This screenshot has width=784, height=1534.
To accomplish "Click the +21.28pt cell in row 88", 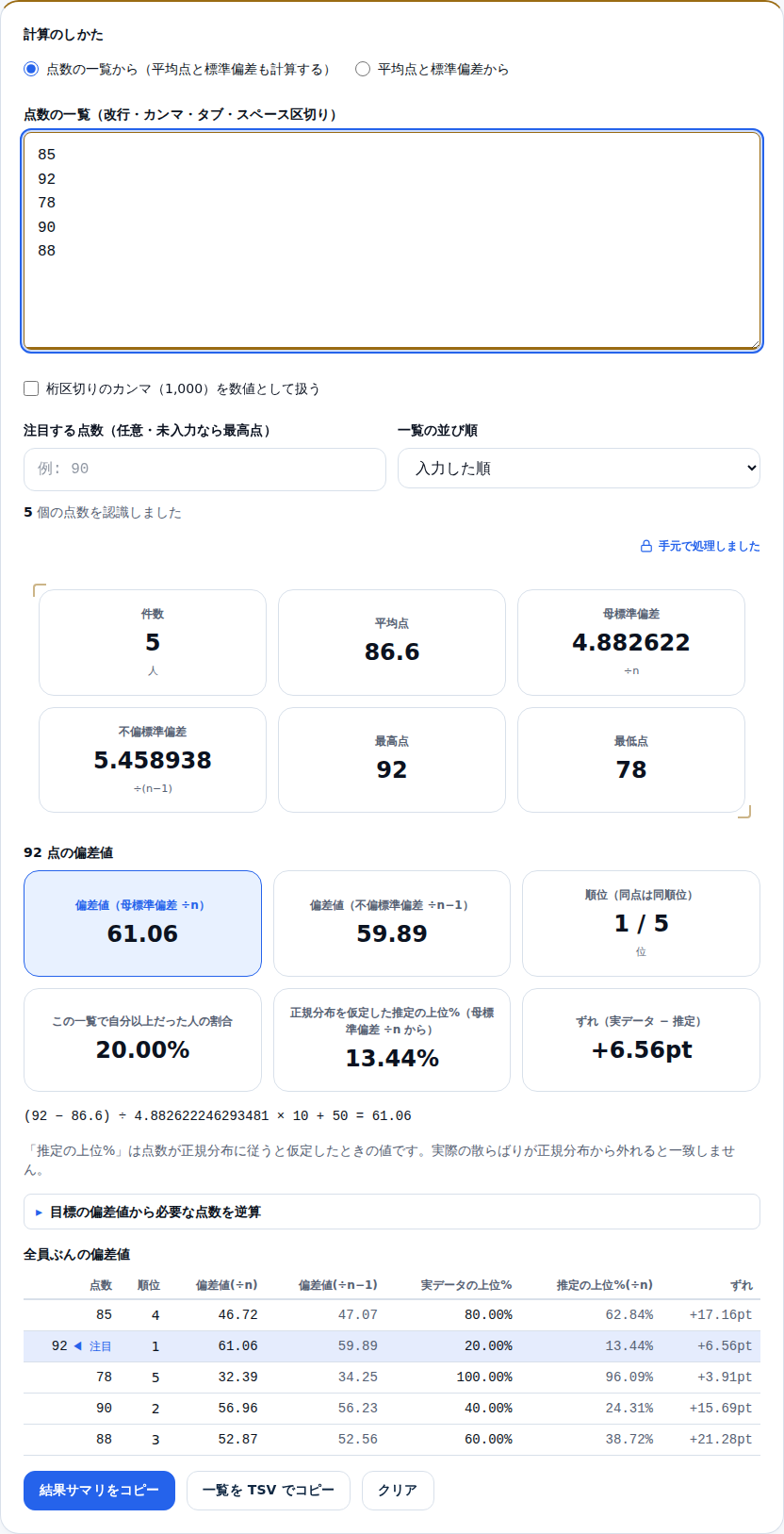I will (721, 1439).
